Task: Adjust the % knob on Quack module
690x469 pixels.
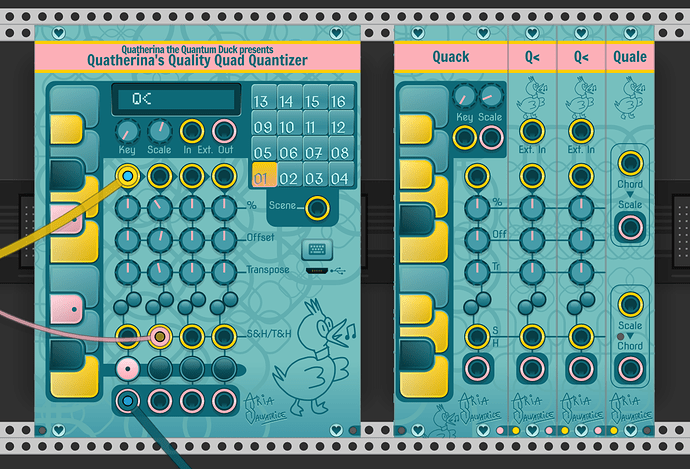Action: [x=477, y=208]
